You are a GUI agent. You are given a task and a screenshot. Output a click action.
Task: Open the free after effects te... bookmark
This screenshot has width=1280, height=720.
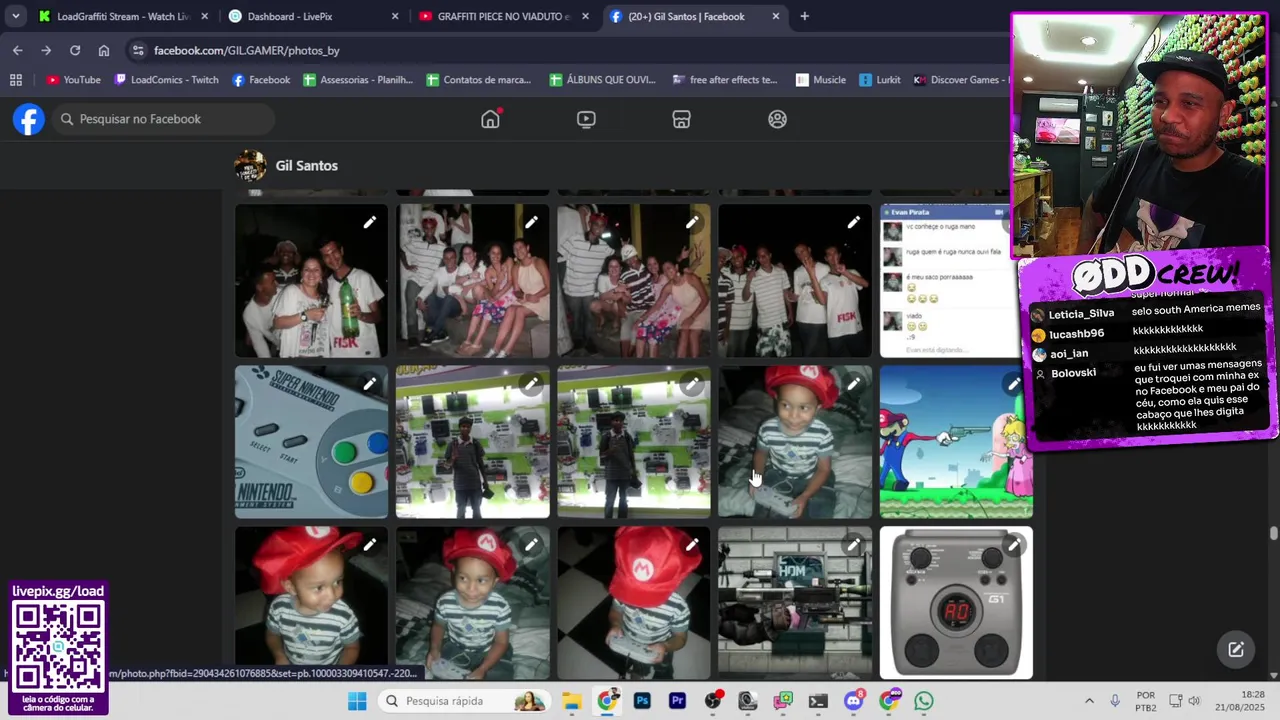(724, 80)
